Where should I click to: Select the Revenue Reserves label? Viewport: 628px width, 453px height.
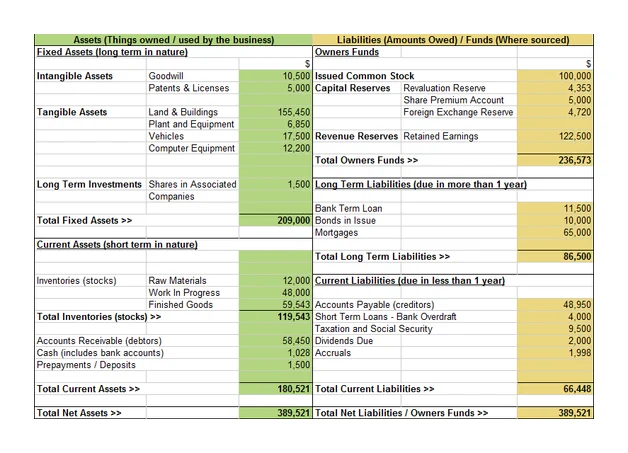(356, 136)
